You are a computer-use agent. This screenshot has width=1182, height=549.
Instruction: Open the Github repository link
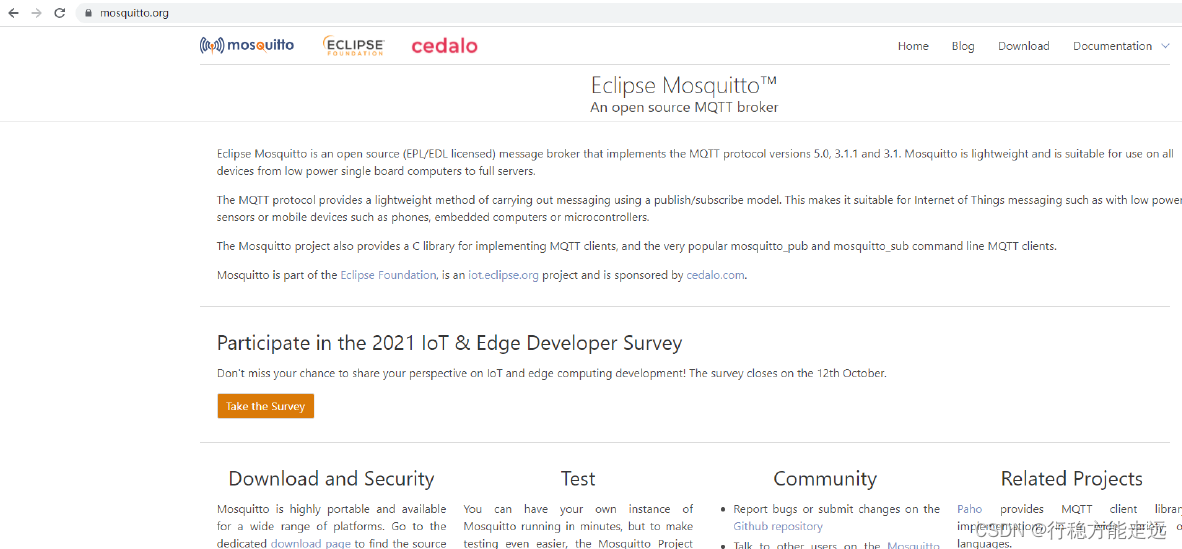(778, 526)
